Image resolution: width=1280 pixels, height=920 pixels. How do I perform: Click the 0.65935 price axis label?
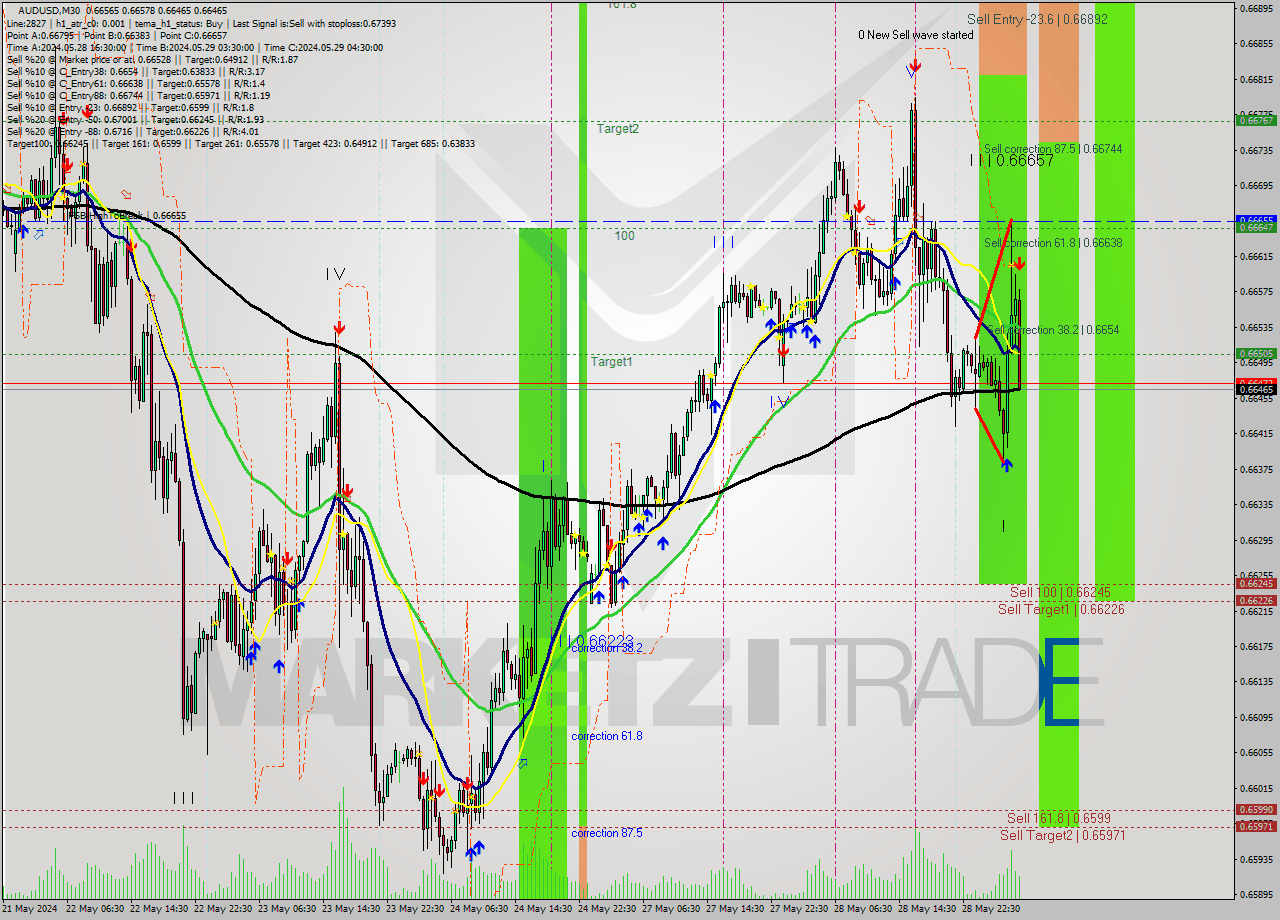[1256, 859]
